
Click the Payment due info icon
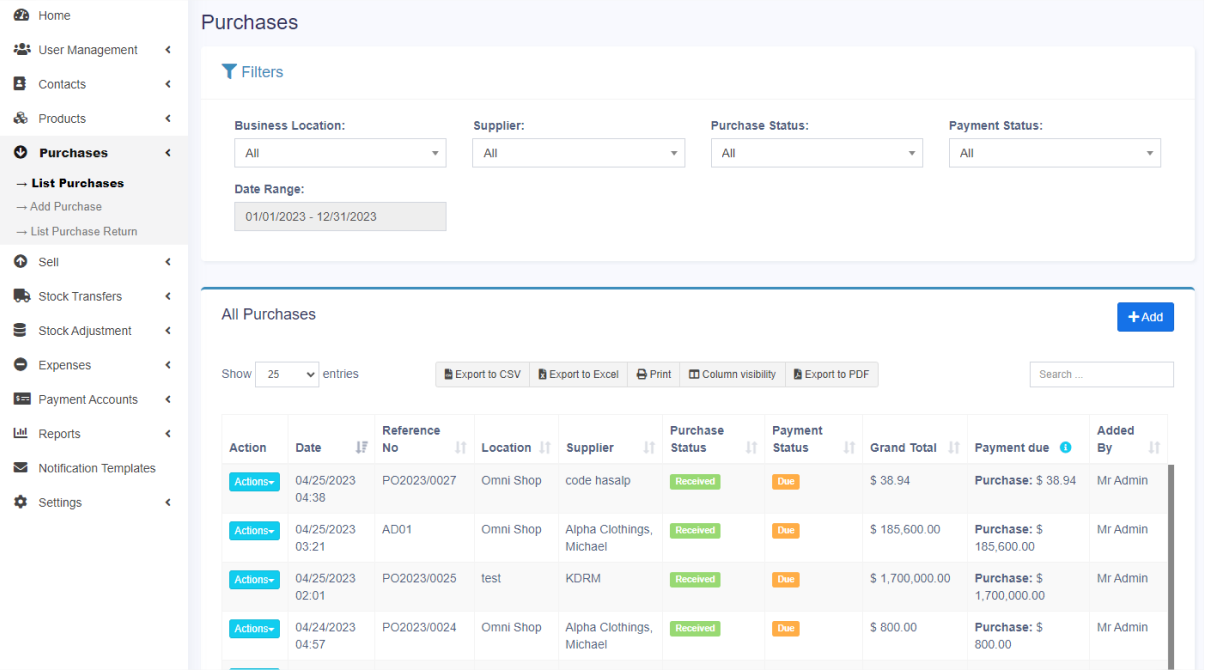coord(1065,448)
